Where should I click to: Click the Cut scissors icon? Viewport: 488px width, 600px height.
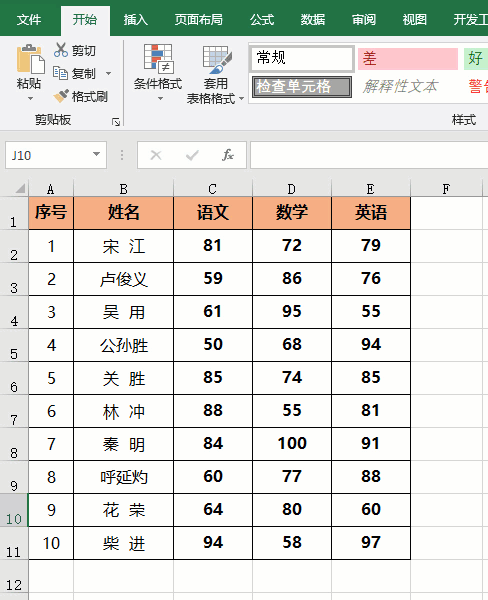point(61,50)
